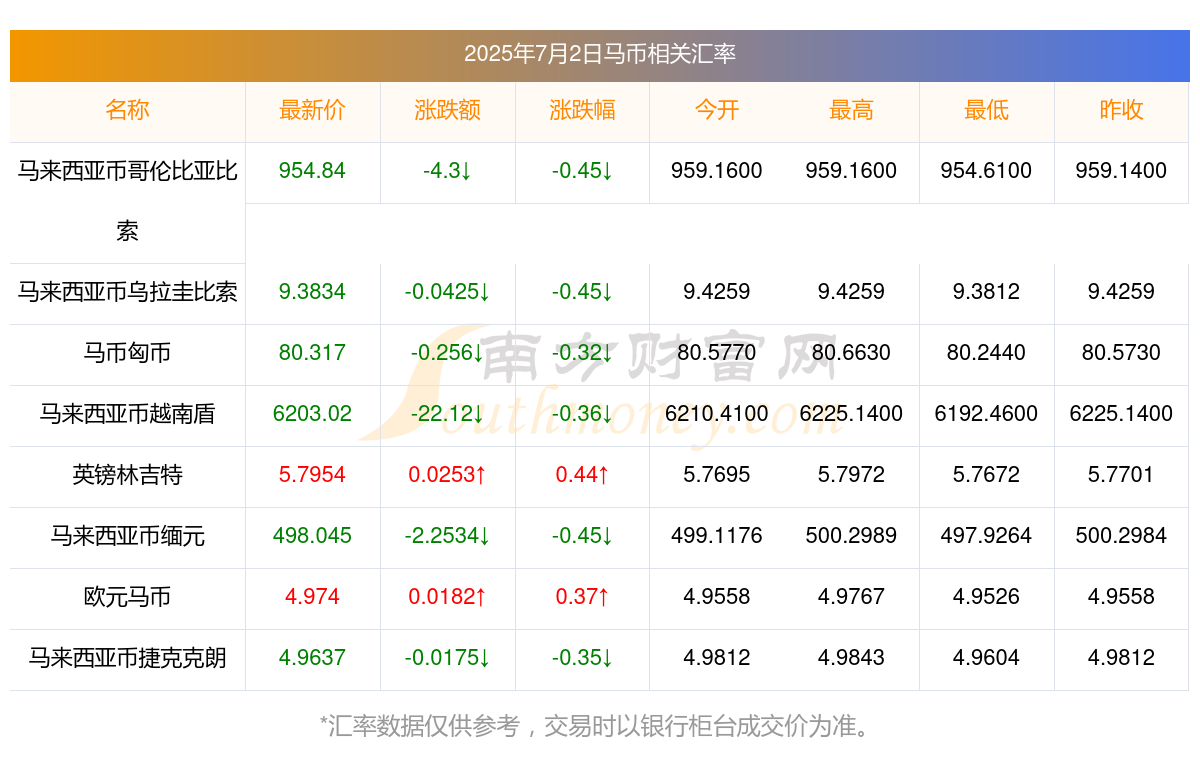The height and width of the screenshot is (757, 1200).
Task: Click the low value 80.2440
Action: tap(986, 353)
